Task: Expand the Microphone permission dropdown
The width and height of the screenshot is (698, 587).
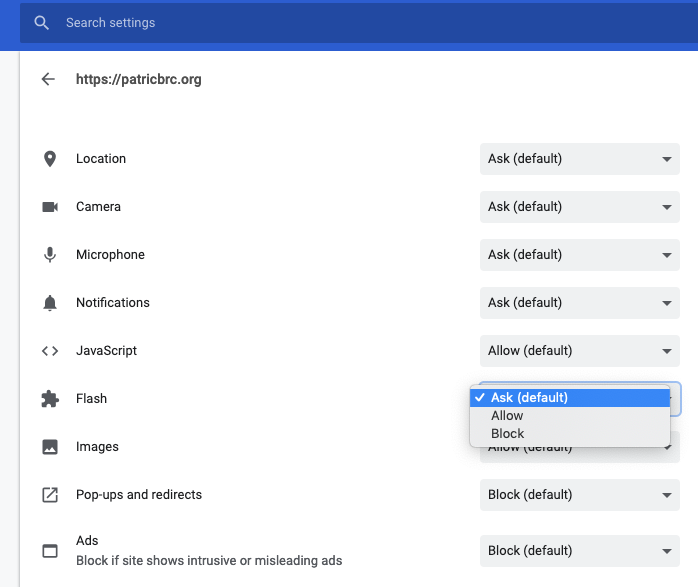Action: [x=579, y=255]
